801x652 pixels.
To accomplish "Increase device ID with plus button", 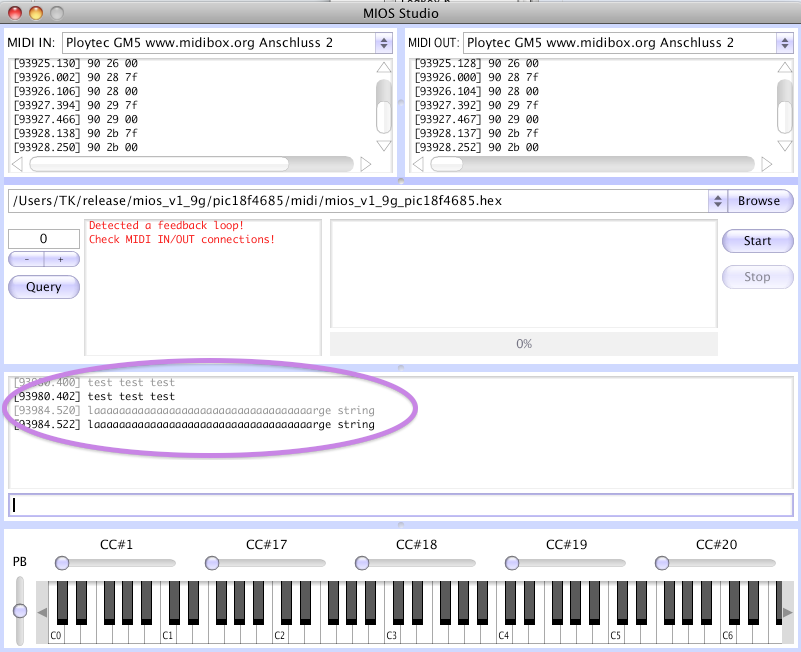I will (61, 260).
